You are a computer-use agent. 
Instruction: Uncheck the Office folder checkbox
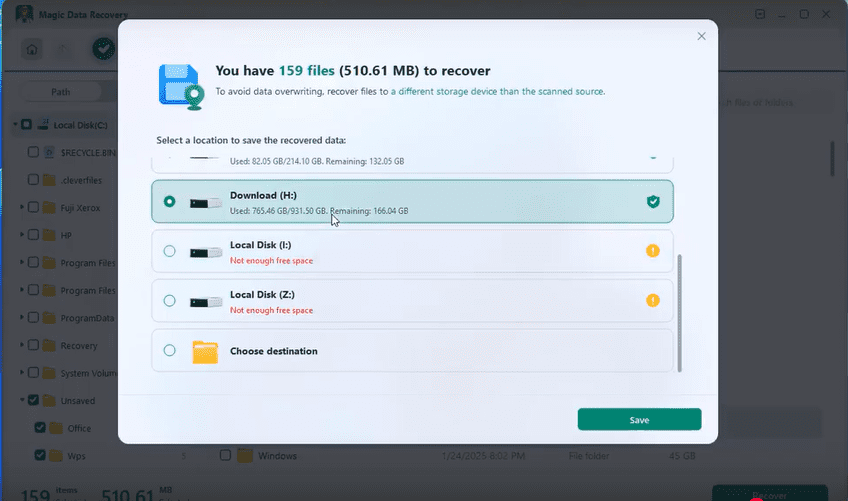(40, 427)
